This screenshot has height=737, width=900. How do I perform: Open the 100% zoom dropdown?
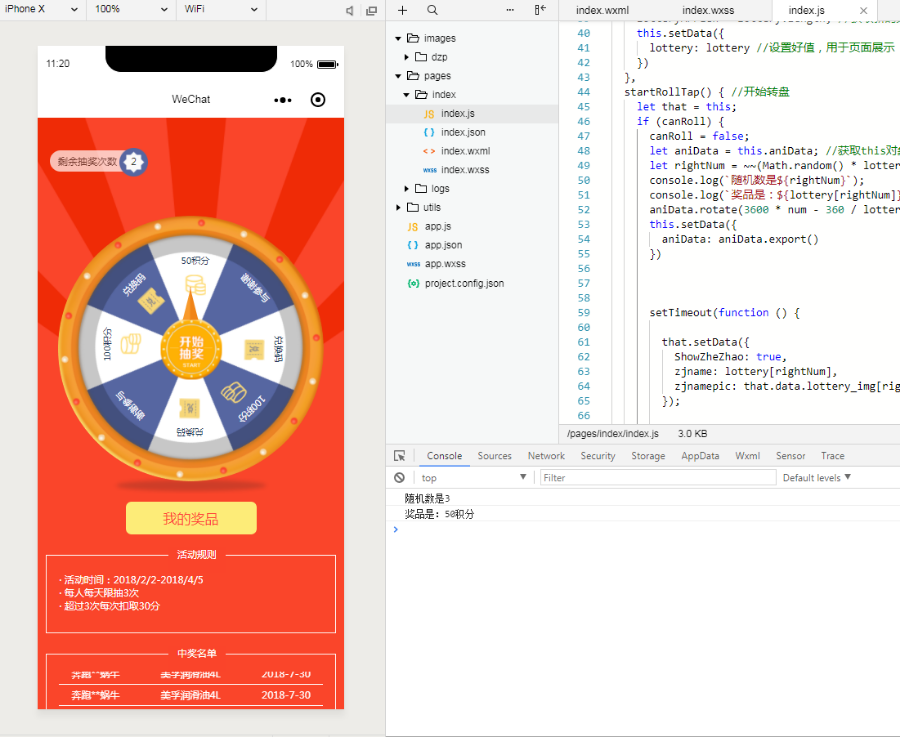coord(131,9)
